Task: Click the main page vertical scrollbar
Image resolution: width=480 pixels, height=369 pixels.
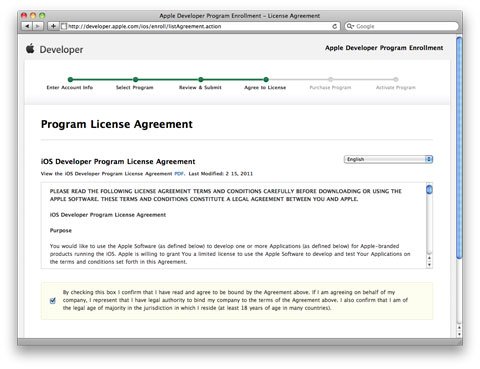Action: tap(459, 147)
